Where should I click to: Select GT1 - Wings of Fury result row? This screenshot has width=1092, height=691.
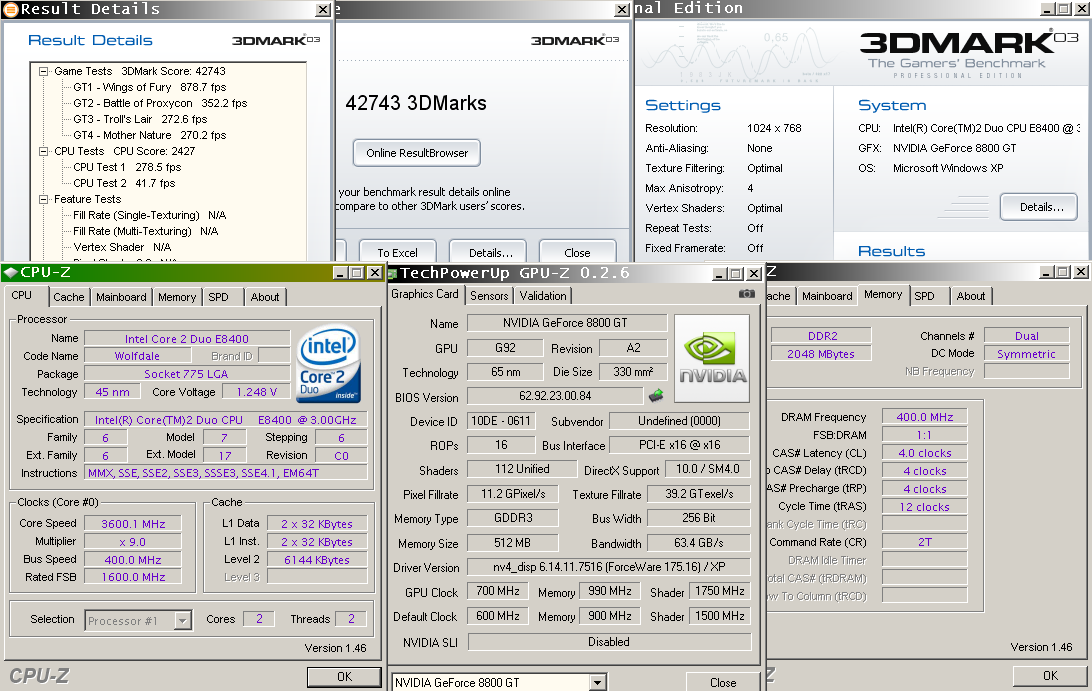tap(150, 87)
